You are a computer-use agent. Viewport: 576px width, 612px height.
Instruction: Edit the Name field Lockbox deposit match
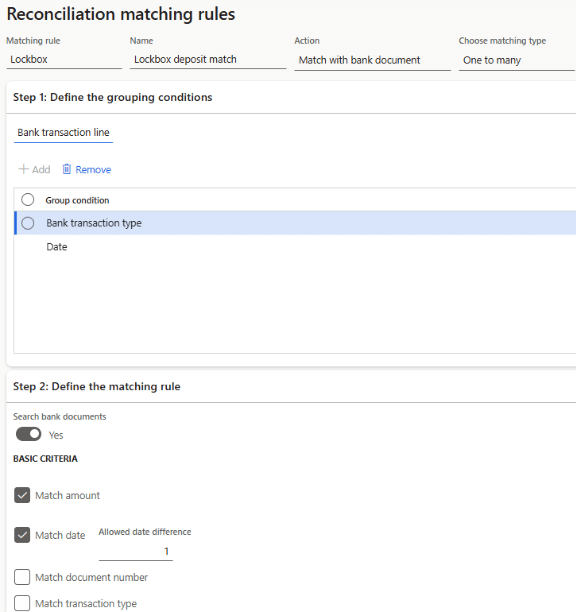(208, 59)
